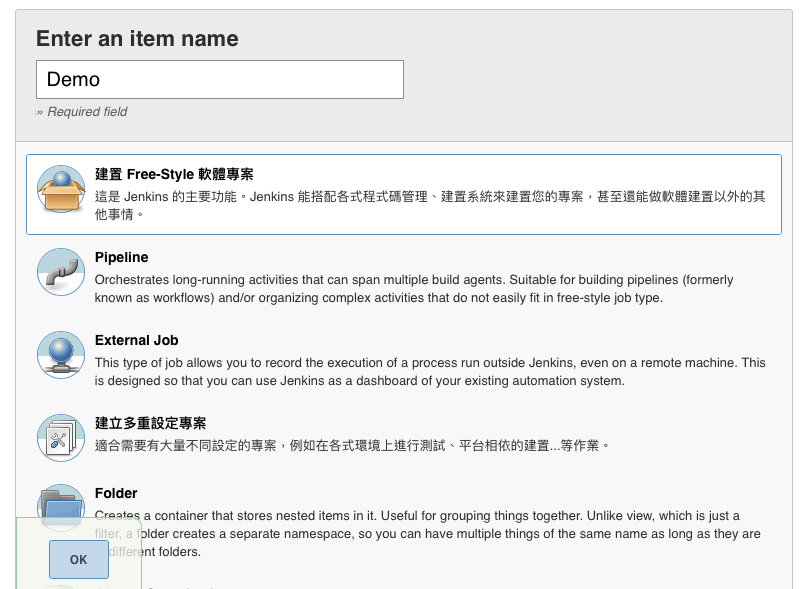
Task: Select the Pipeline pipe icon
Action: (61, 272)
